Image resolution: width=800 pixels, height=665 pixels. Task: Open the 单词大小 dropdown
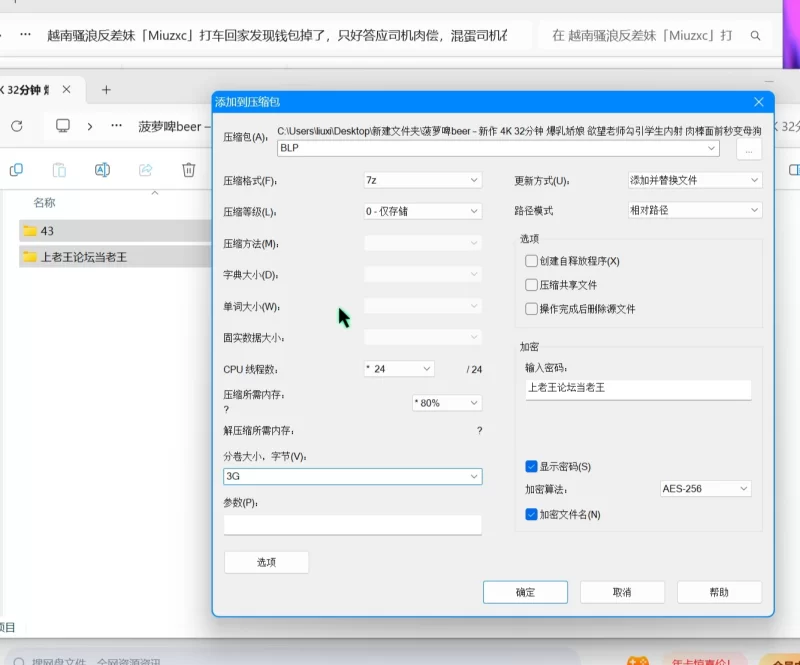coord(422,306)
